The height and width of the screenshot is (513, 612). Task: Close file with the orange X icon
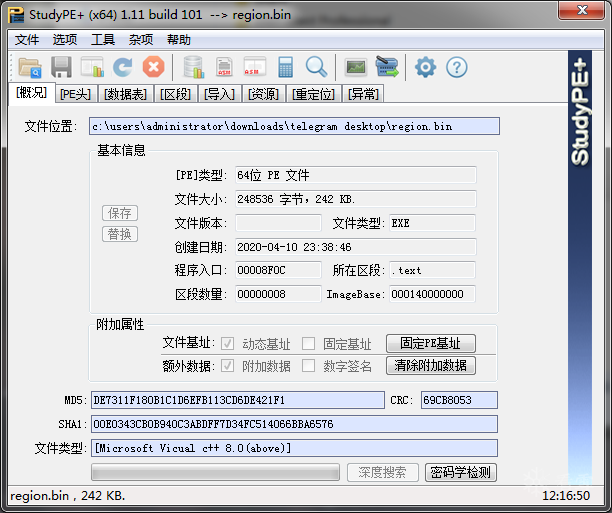[153, 67]
